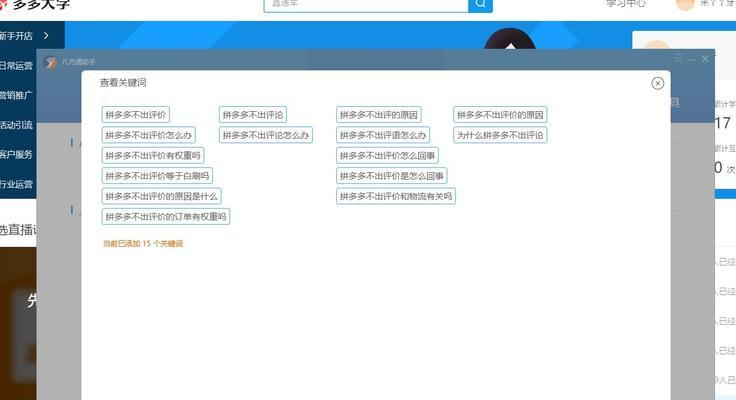Open the 八方通助手 window menu icon

point(678,59)
